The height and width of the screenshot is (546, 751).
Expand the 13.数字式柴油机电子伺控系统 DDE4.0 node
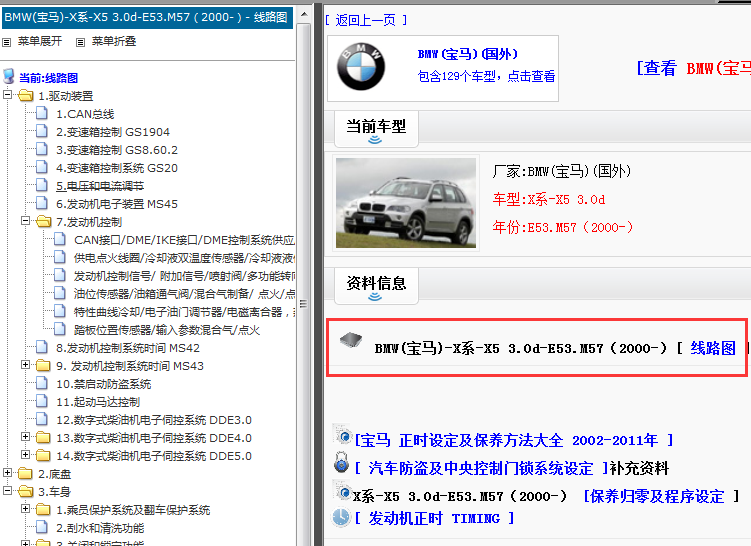(x=25, y=437)
